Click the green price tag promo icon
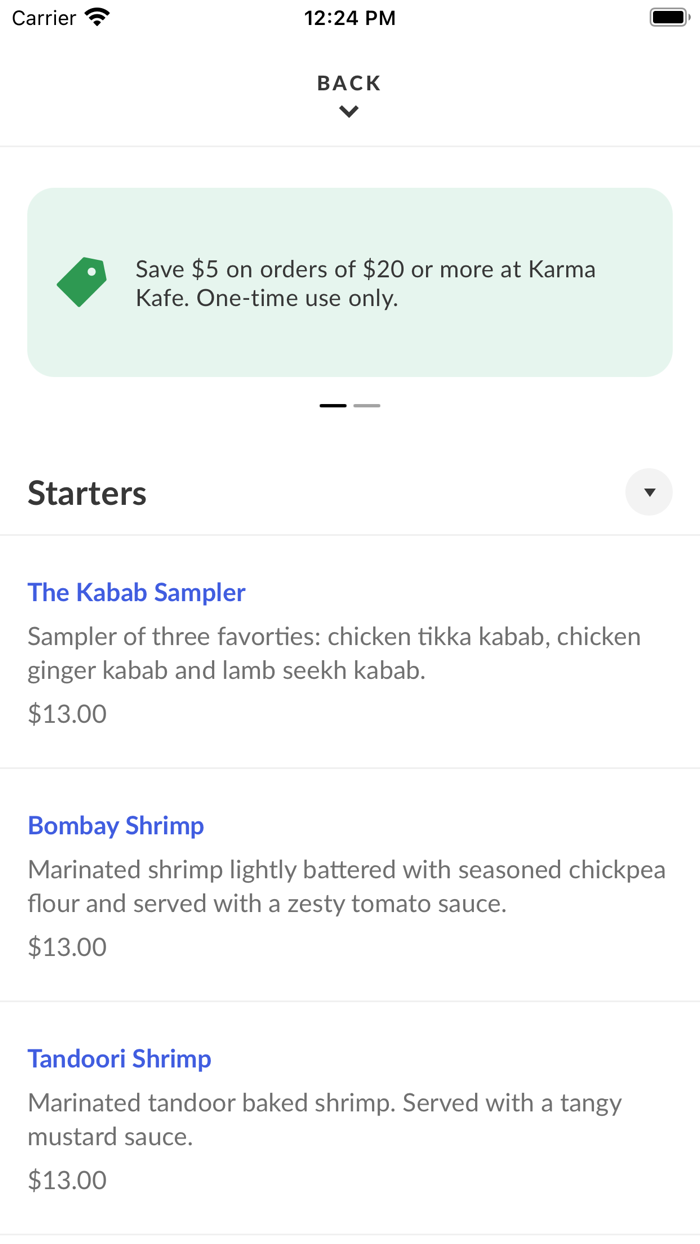700x1244 pixels. tap(80, 282)
